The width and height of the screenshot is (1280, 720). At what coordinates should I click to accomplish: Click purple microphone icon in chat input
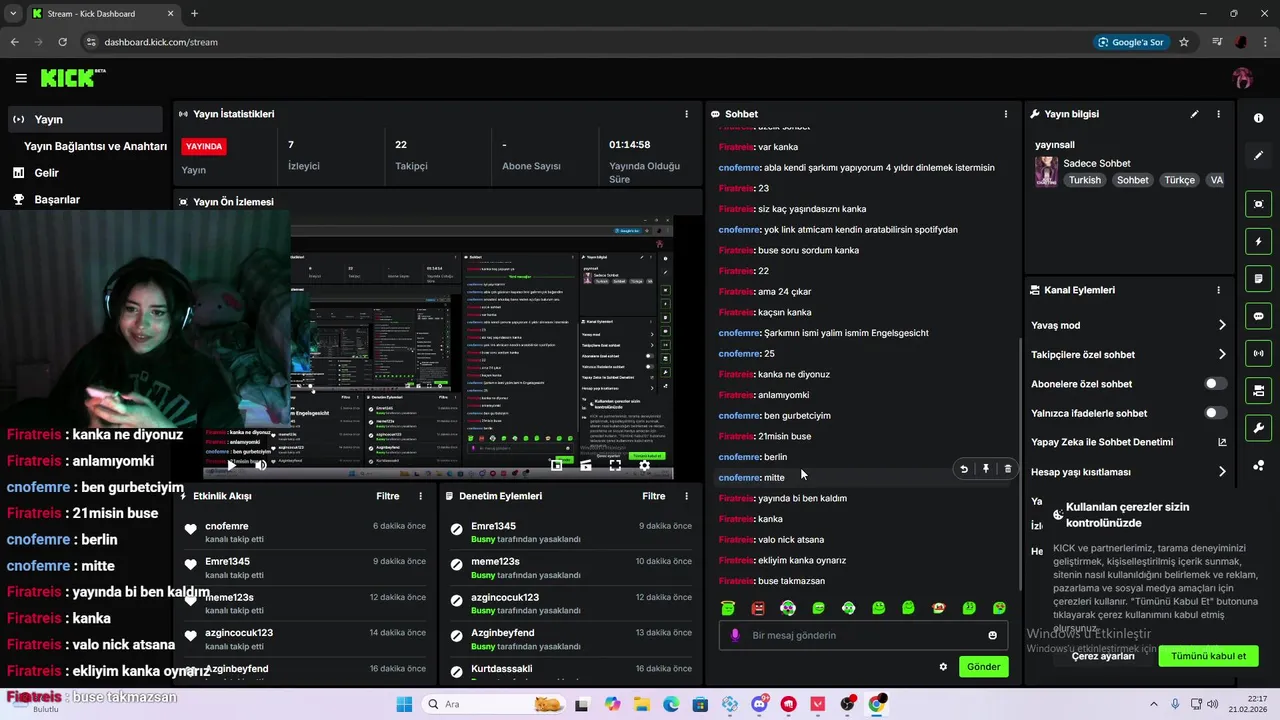(736, 635)
